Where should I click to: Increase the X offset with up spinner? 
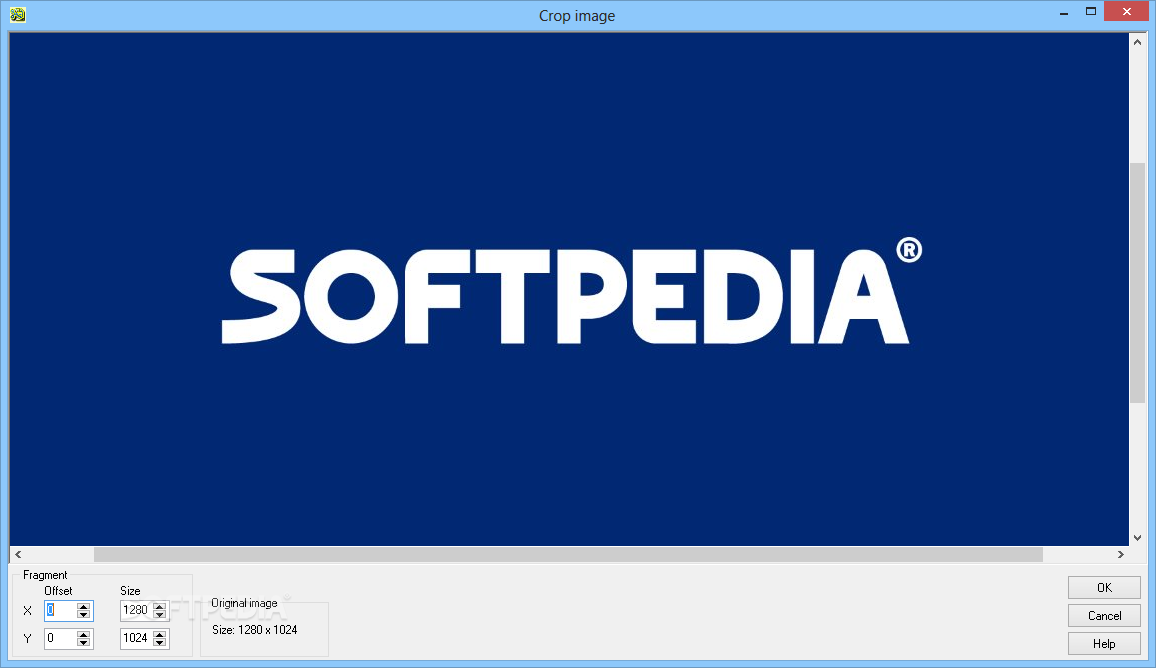point(83,606)
